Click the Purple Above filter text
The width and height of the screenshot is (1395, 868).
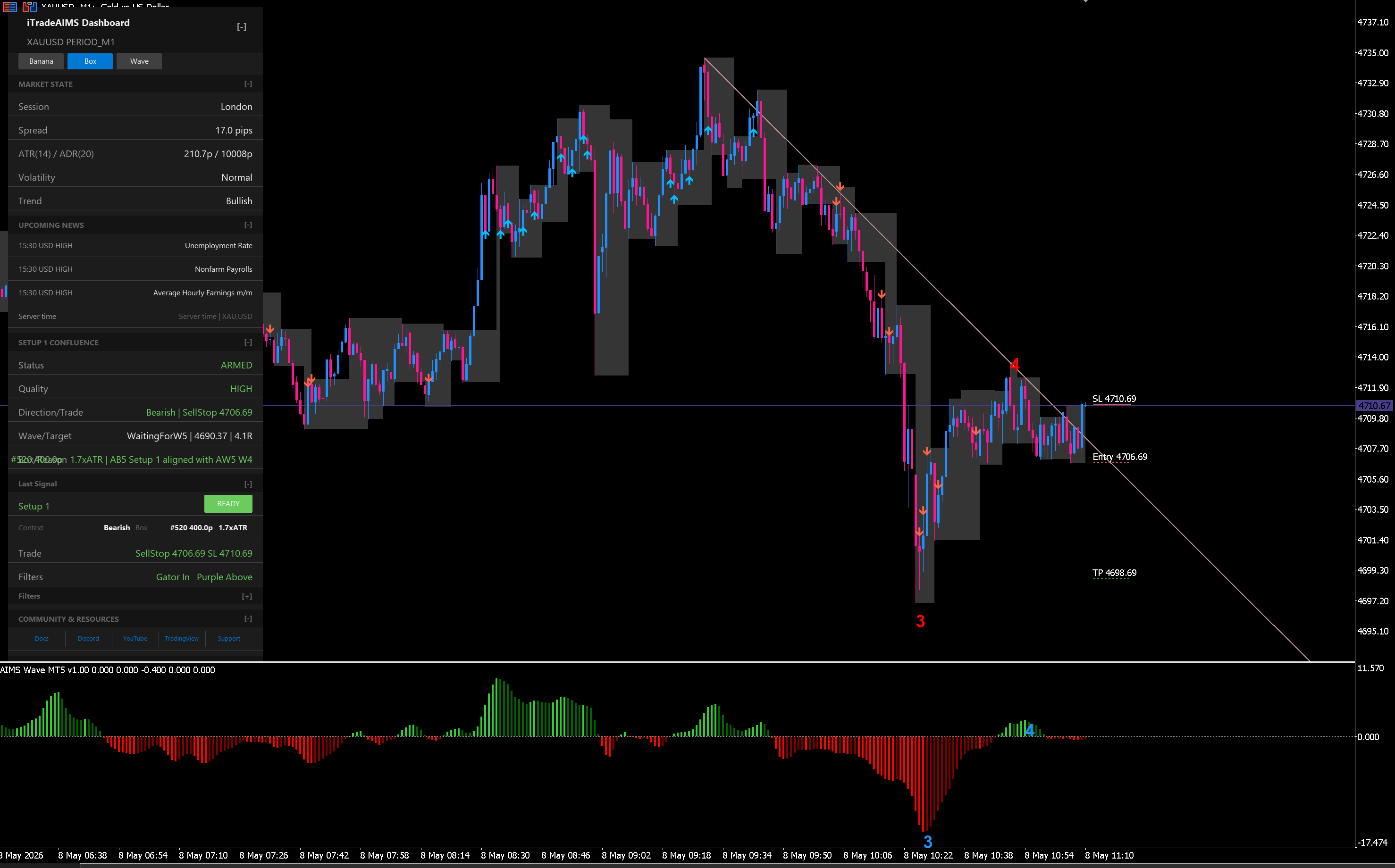point(225,577)
